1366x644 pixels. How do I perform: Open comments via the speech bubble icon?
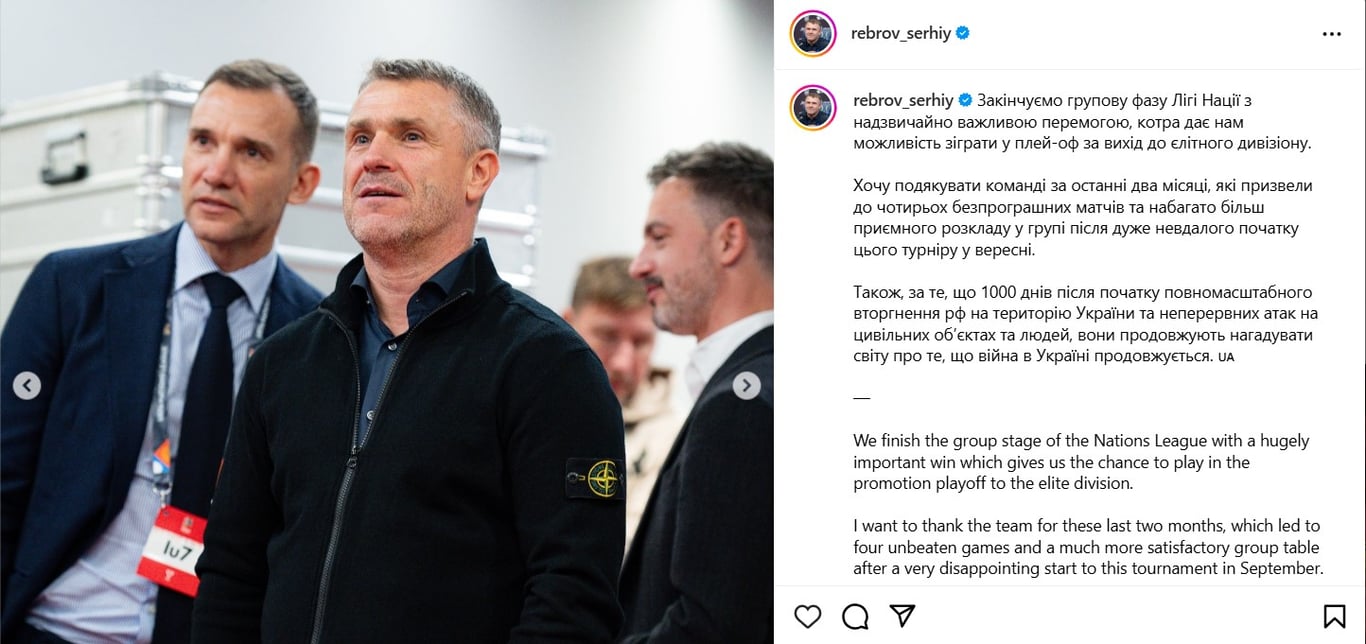[x=855, y=616]
